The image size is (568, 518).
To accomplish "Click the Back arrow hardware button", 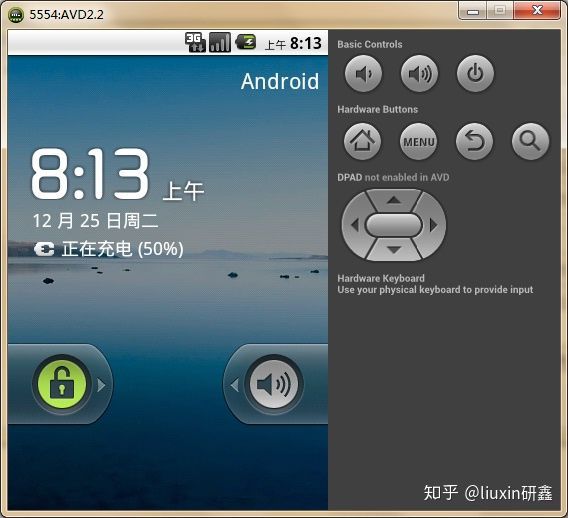I will click(x=475, y=141).
